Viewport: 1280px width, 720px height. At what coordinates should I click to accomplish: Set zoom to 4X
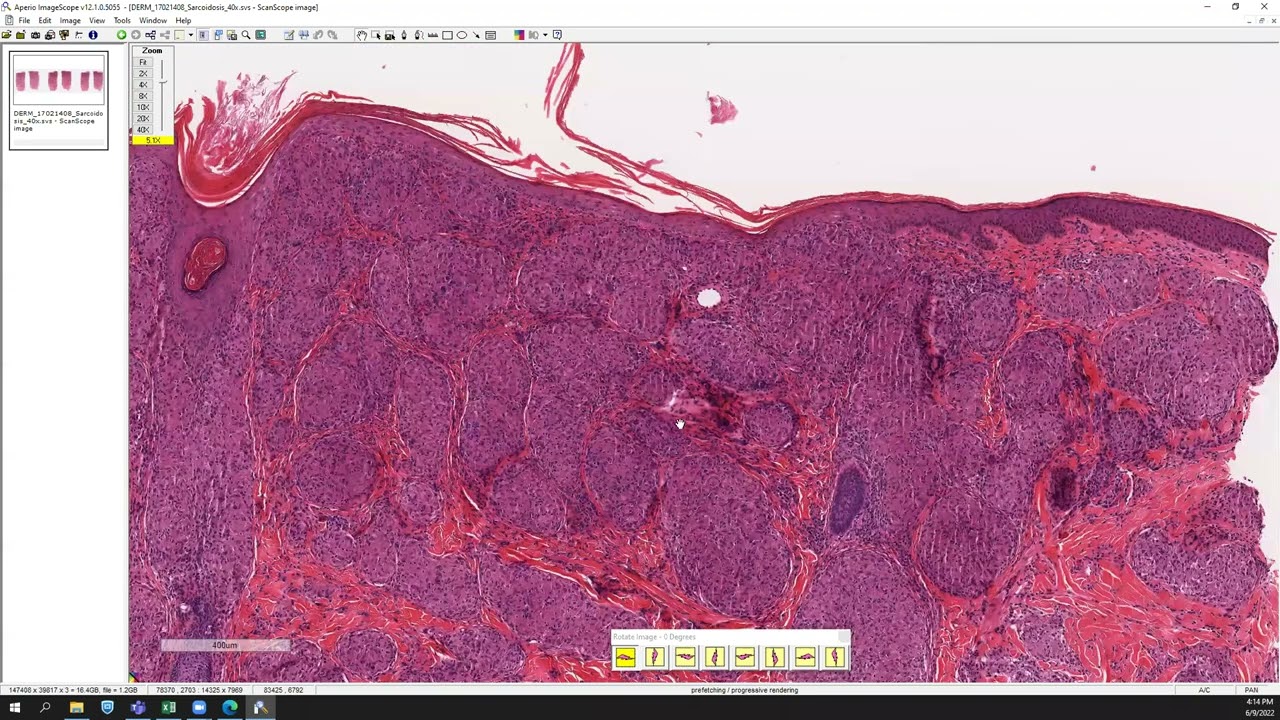click(143, 85)
